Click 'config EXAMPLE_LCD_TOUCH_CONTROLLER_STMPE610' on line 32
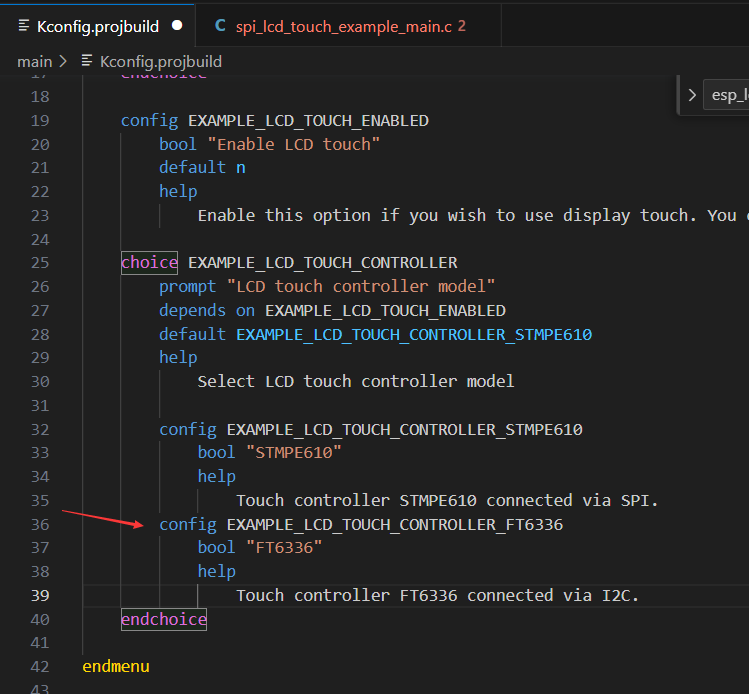The height and width of the screenshot is (694, 749). (x=371, y=429)
